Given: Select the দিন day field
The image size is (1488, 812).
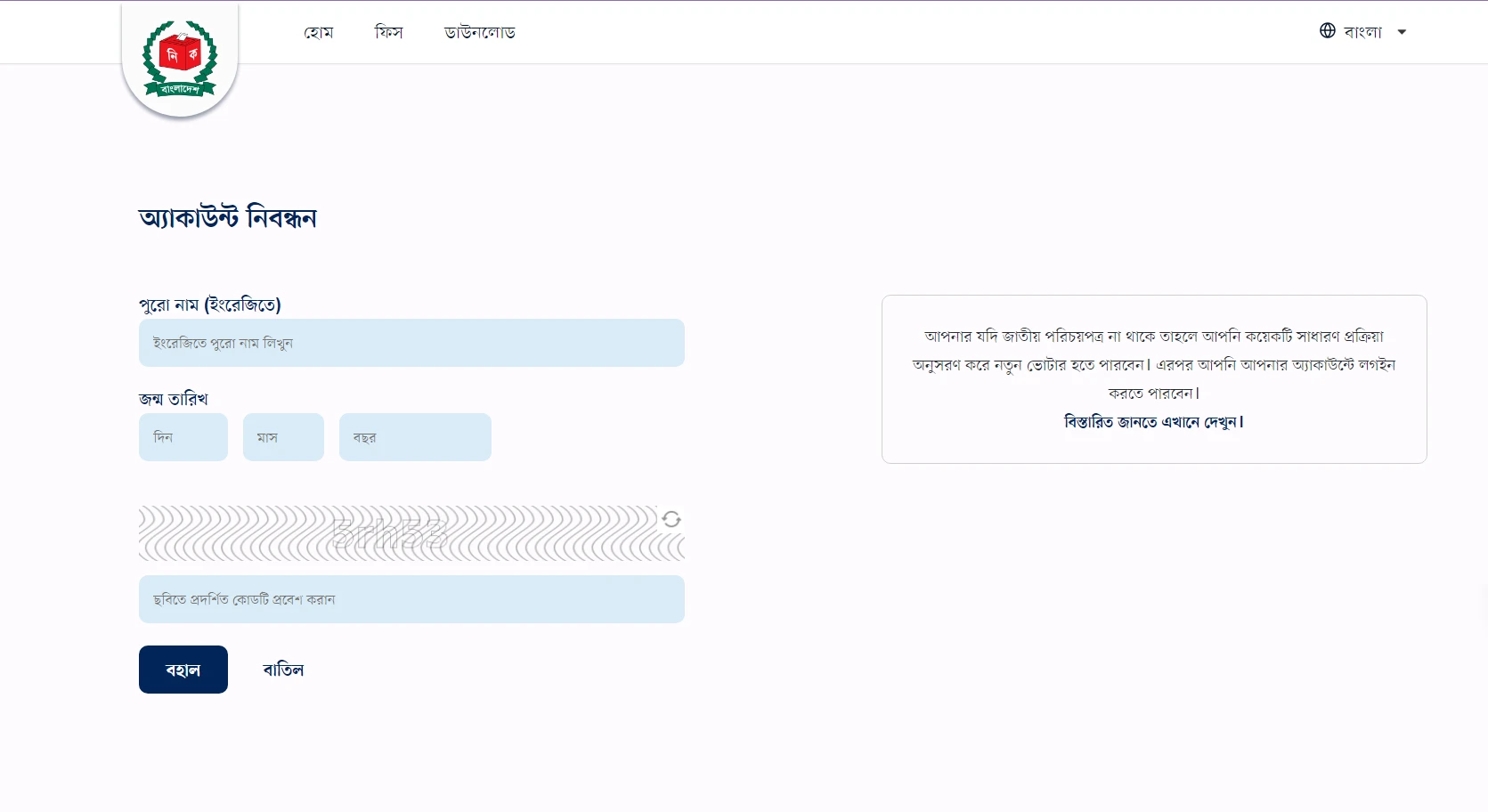Looking at the screenshot, I should [x=183, y=437].
